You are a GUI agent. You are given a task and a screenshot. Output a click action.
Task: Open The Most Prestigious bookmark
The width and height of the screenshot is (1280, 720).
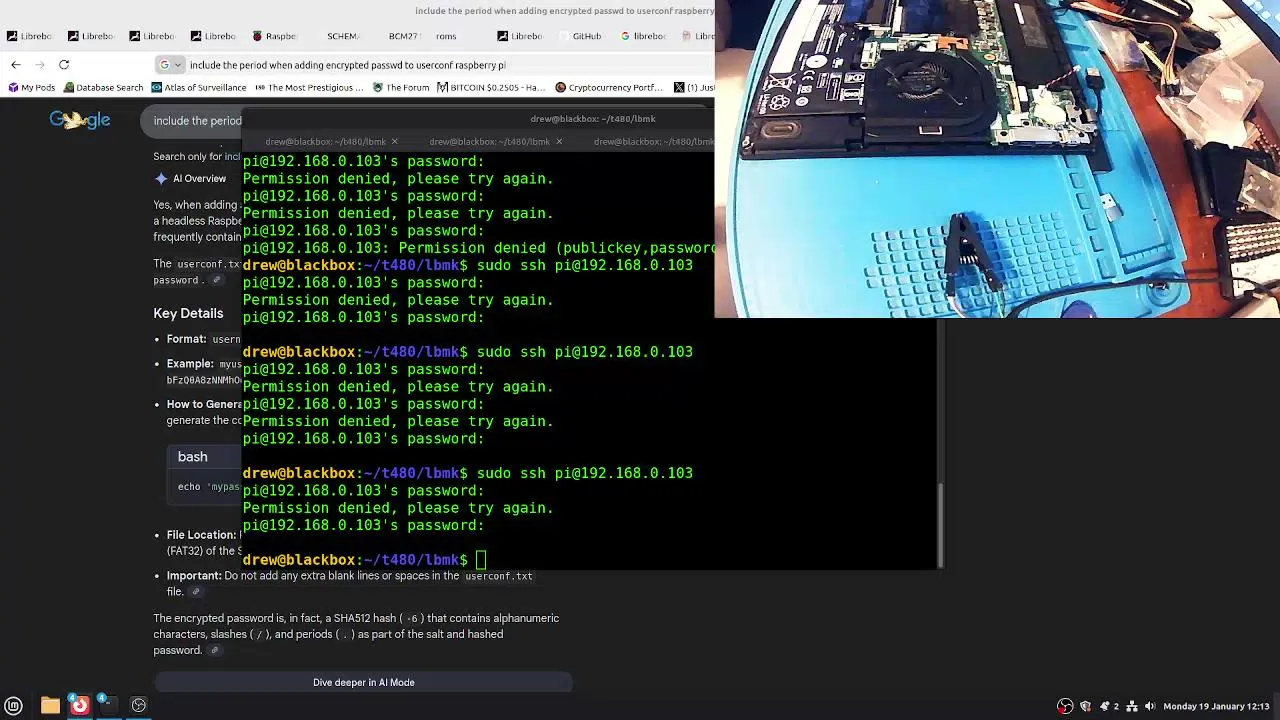tap(309, 87)
